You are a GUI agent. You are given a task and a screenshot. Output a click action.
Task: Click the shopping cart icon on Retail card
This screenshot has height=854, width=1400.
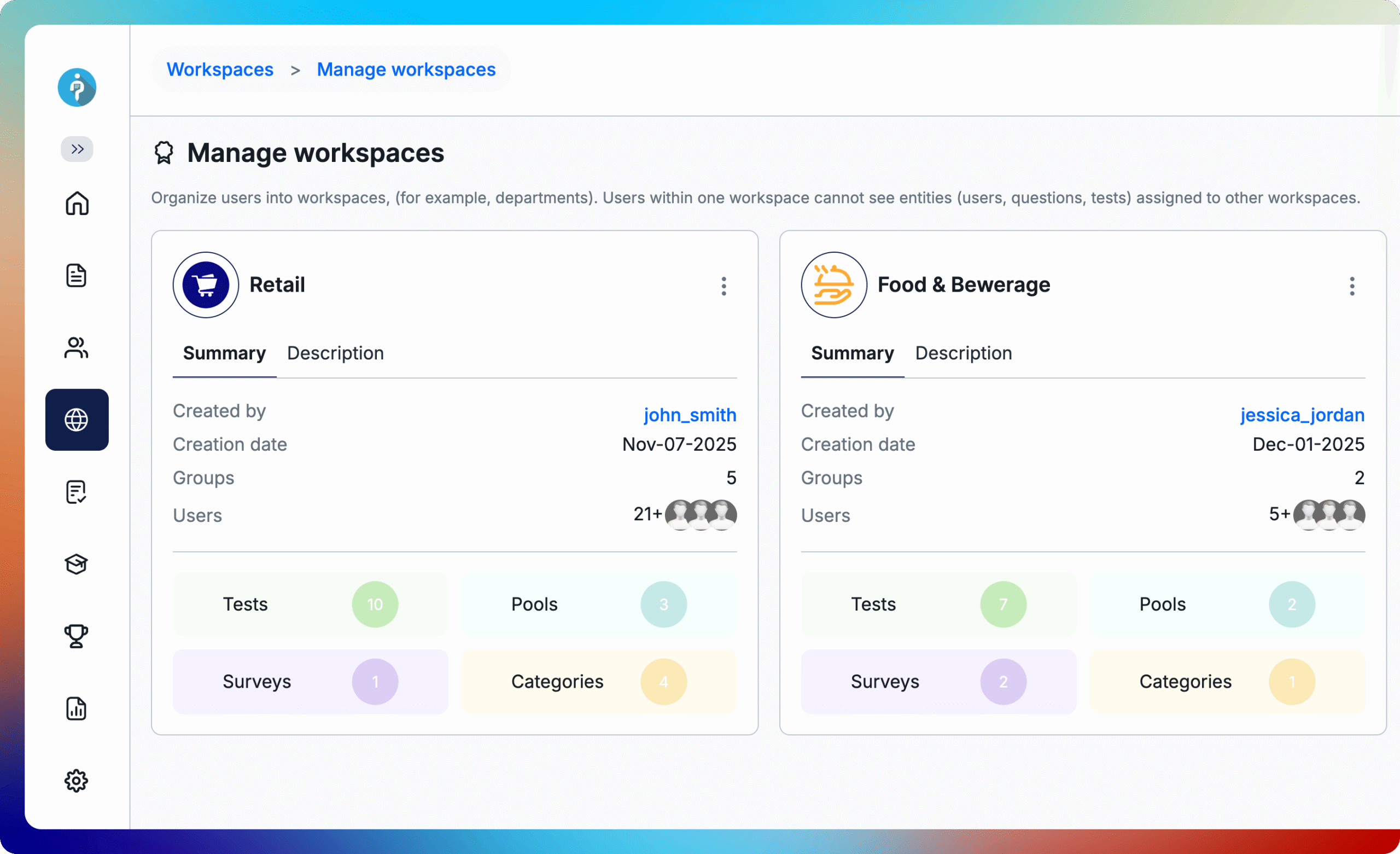205,284
